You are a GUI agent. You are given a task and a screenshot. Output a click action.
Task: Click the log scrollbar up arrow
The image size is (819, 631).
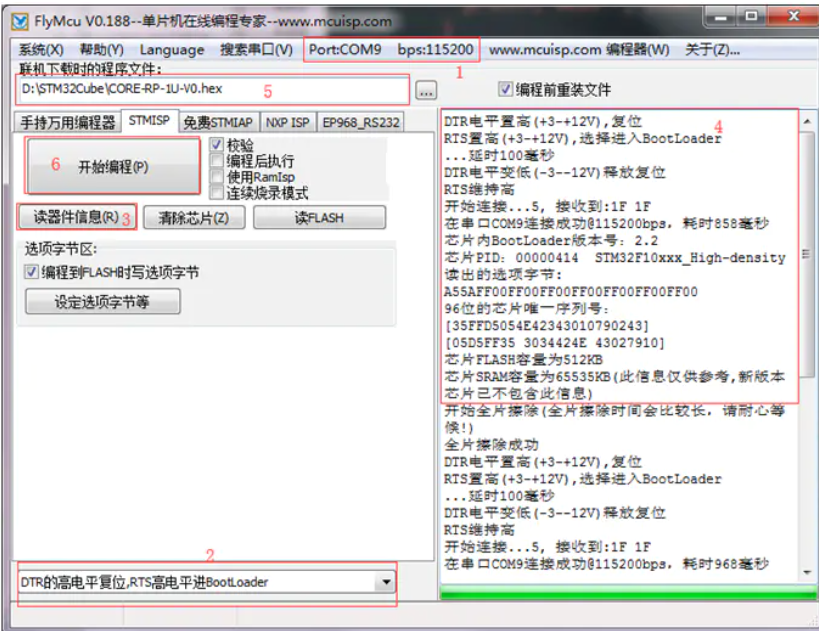pyautogui.click(x=807, y=121)
